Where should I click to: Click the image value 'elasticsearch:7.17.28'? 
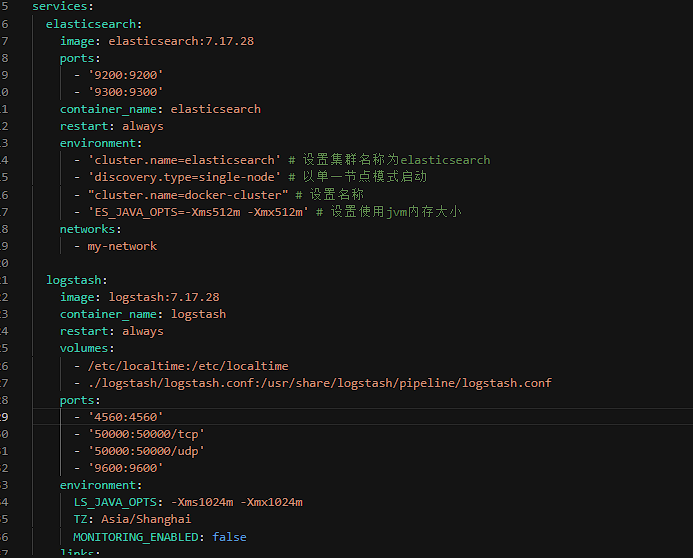coord(181,41)
